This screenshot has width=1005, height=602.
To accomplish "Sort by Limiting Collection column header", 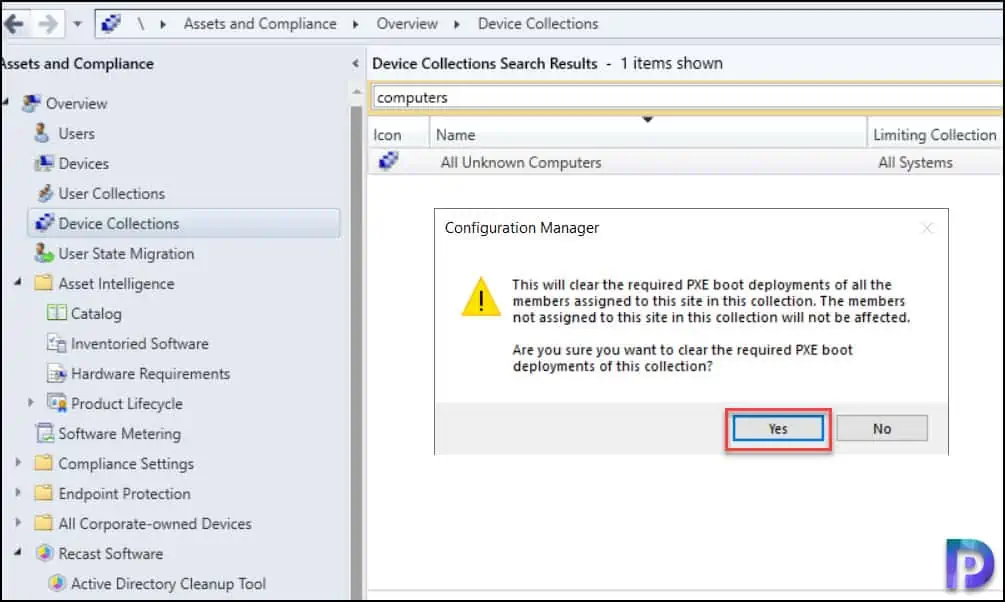I will tap(935, 135).
